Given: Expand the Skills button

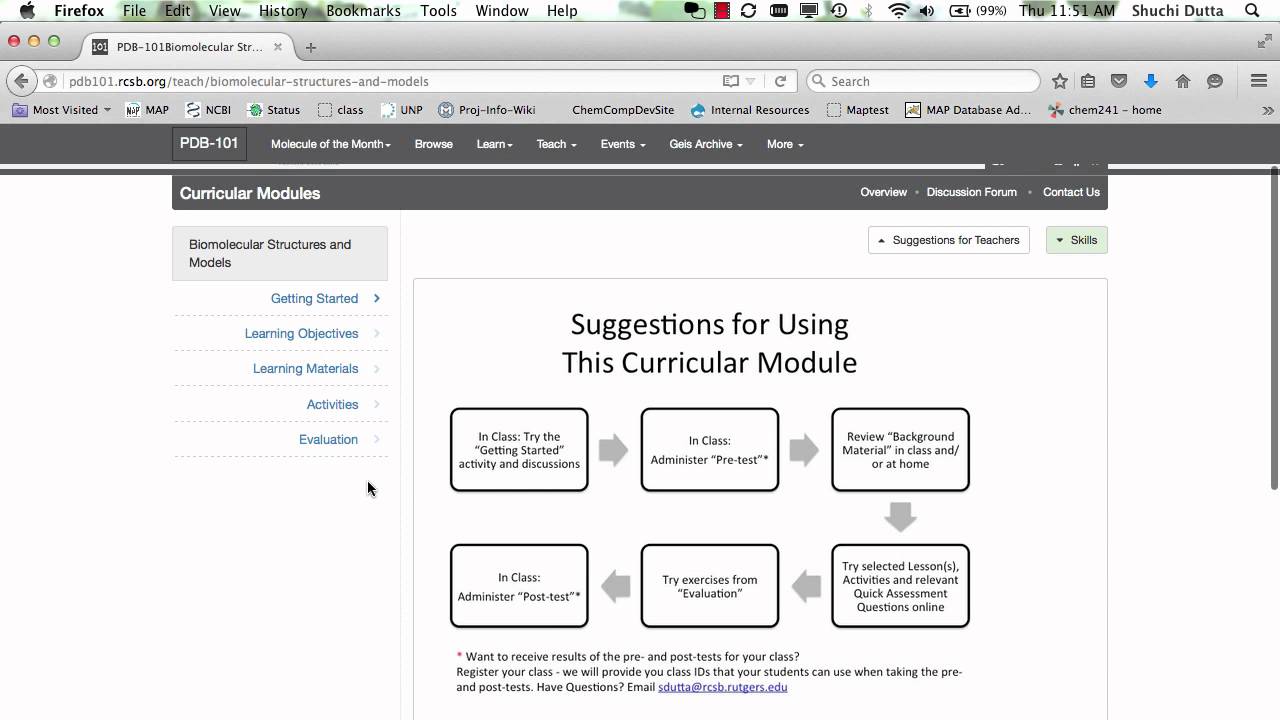Looking at the screenshot, I should tap(1076, 240).
